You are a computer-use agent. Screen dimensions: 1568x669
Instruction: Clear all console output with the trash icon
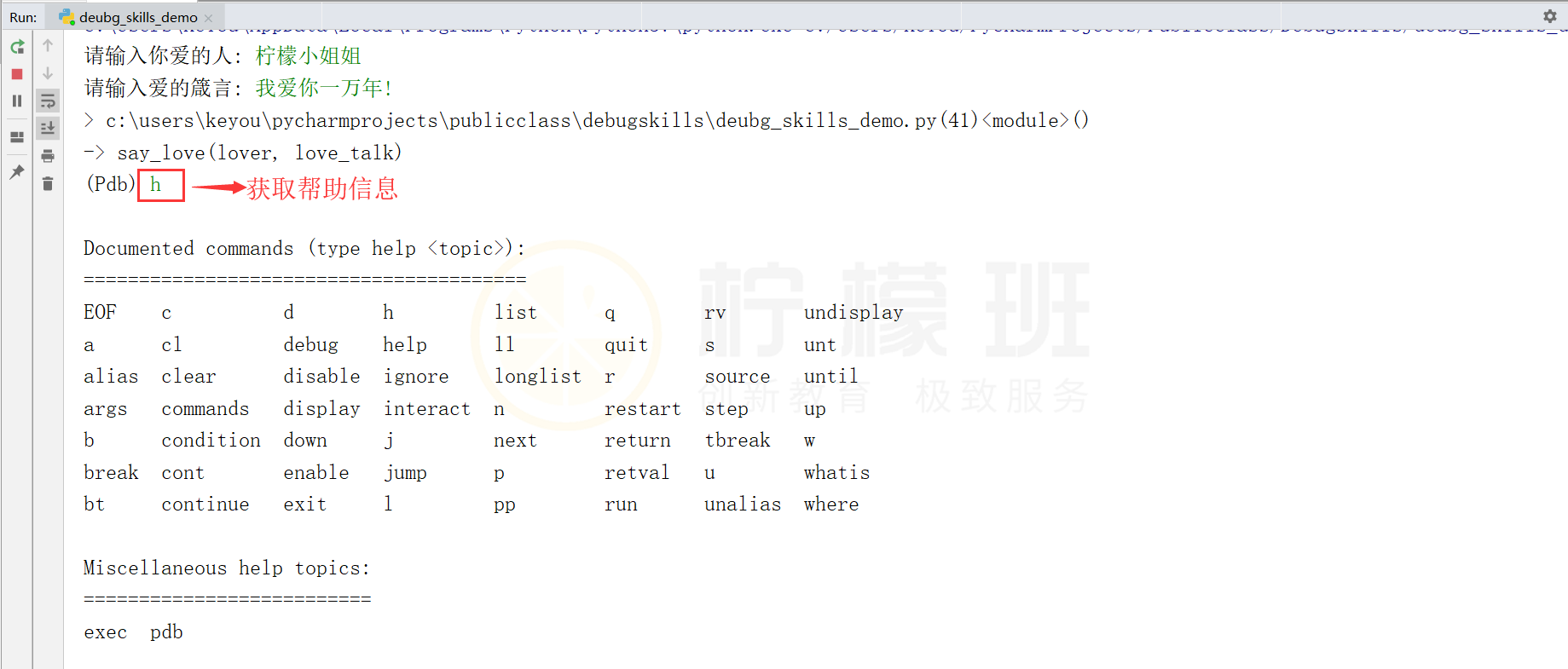48,184
